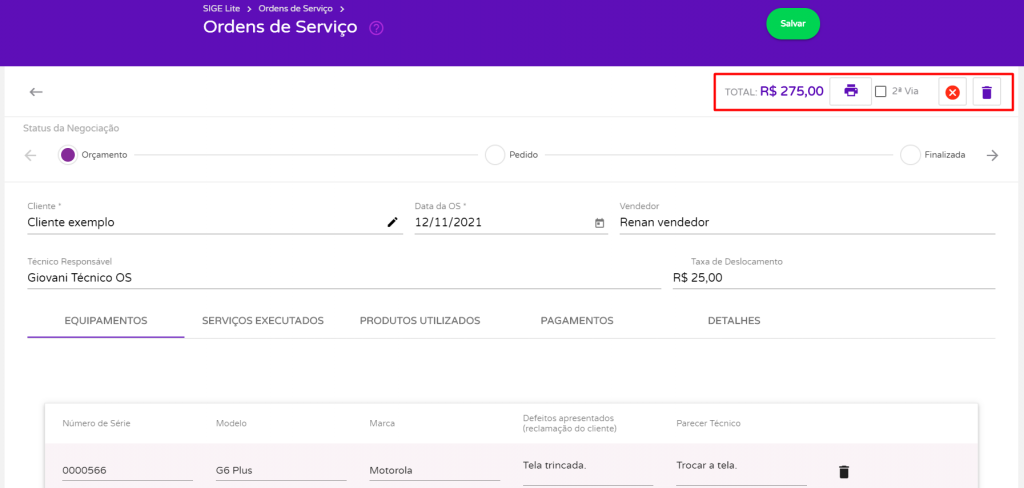1024x488 pixels.
Task: Select the Pedido status radio button
Action: click(495, 155)
